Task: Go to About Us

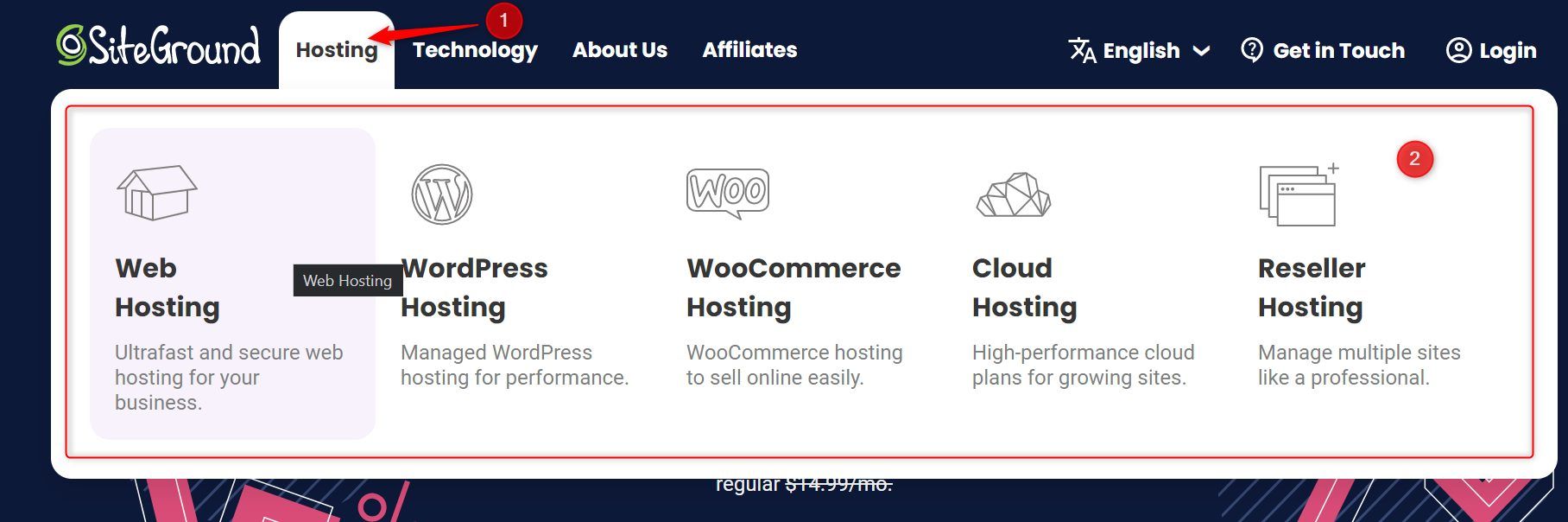Action: point(620,50)
